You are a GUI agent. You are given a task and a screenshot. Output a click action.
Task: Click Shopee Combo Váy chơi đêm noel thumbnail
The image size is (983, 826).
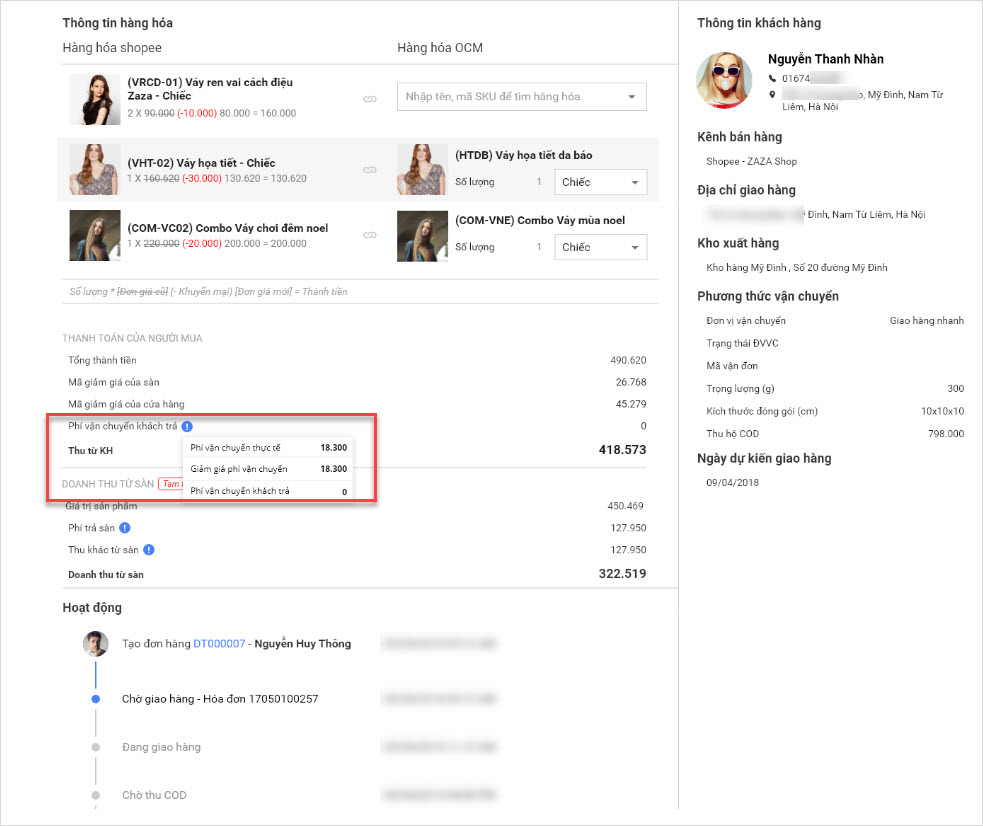tap(95, 235)
